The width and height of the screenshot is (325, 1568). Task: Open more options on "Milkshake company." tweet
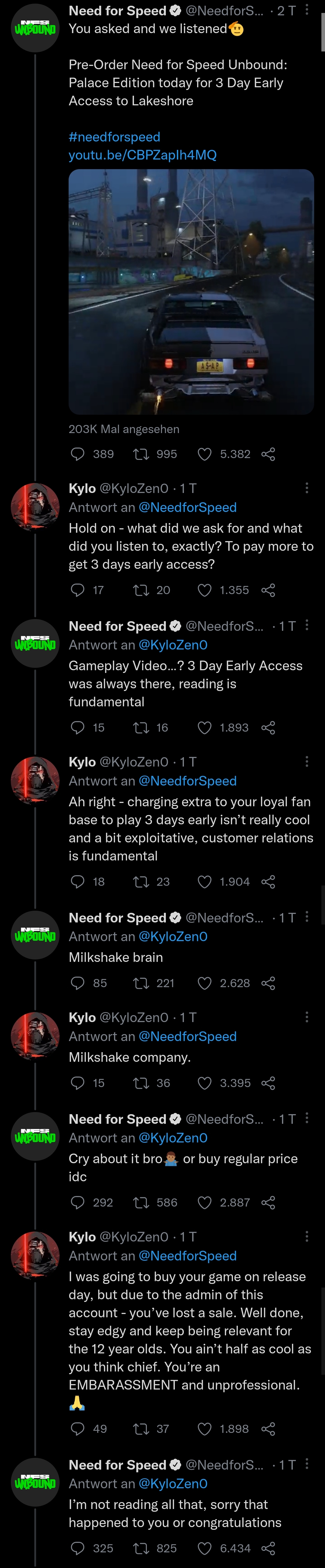[x=307, y=1017]
